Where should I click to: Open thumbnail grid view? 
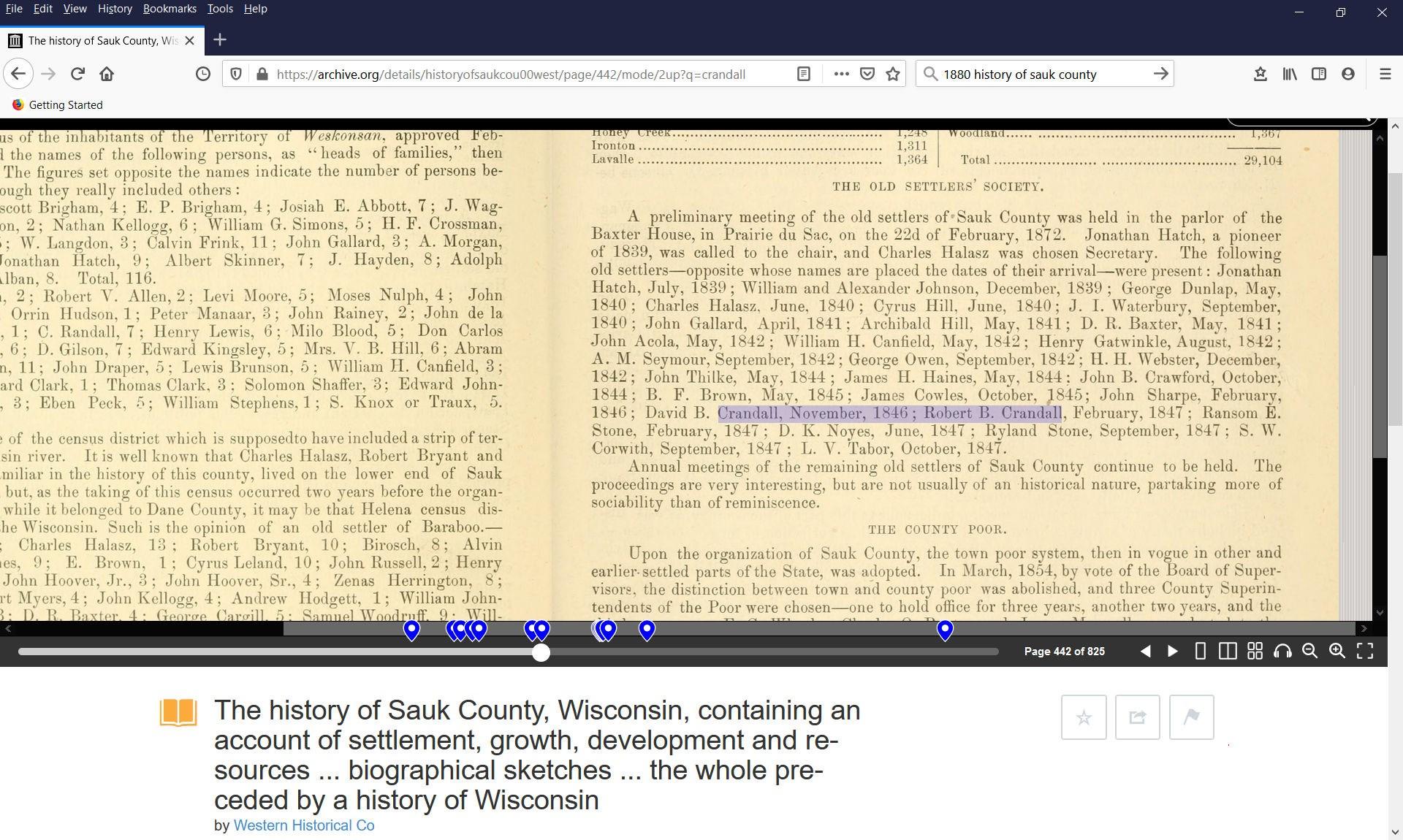coord(1255,651)
